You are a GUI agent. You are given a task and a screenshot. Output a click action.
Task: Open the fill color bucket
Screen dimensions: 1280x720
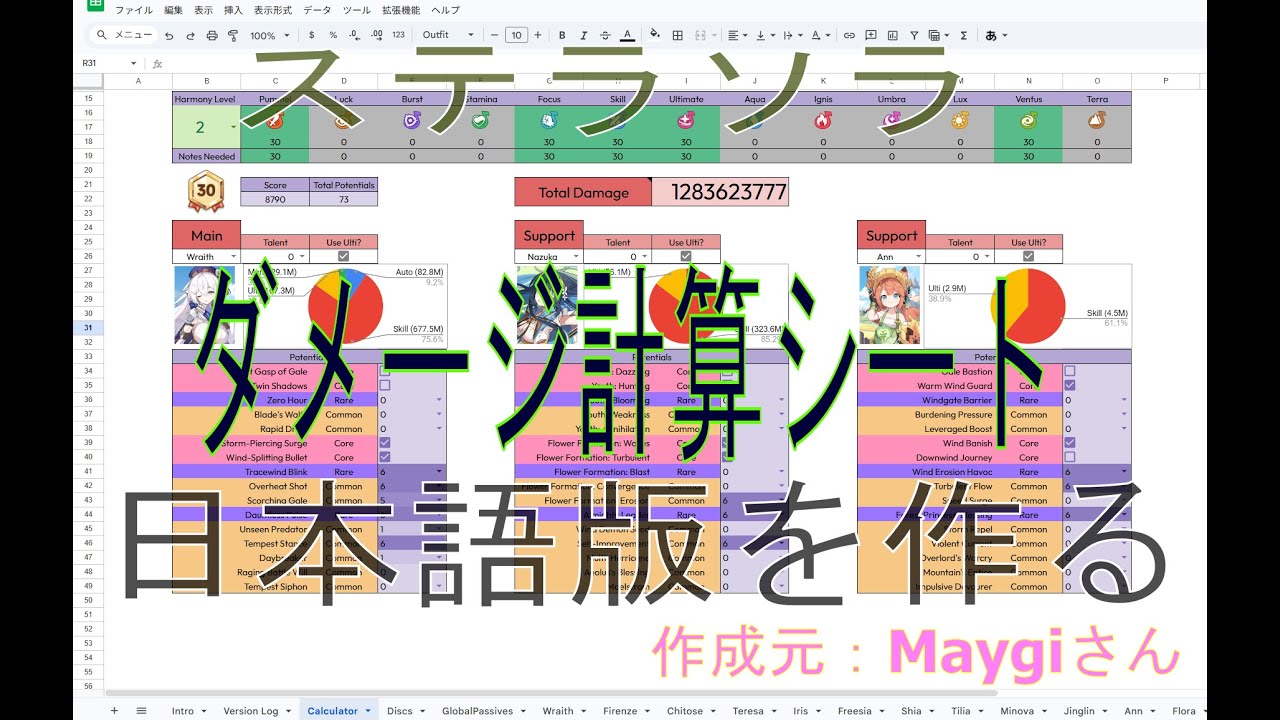(655, 35)
